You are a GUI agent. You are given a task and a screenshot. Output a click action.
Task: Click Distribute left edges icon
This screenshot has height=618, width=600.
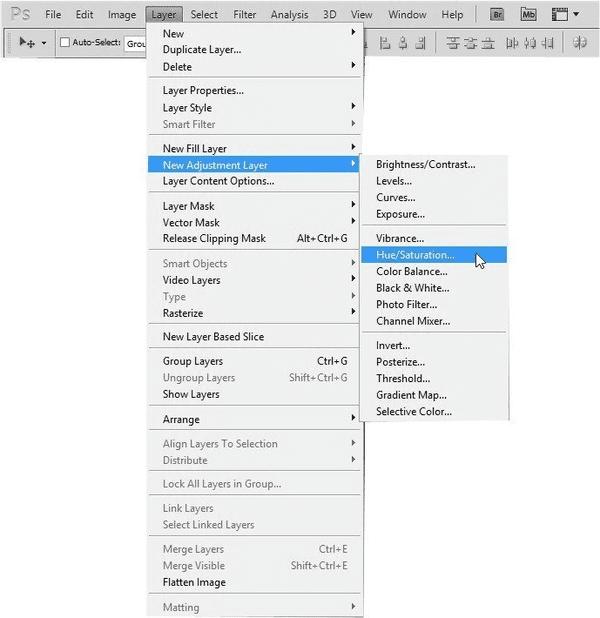coord(512,43)
